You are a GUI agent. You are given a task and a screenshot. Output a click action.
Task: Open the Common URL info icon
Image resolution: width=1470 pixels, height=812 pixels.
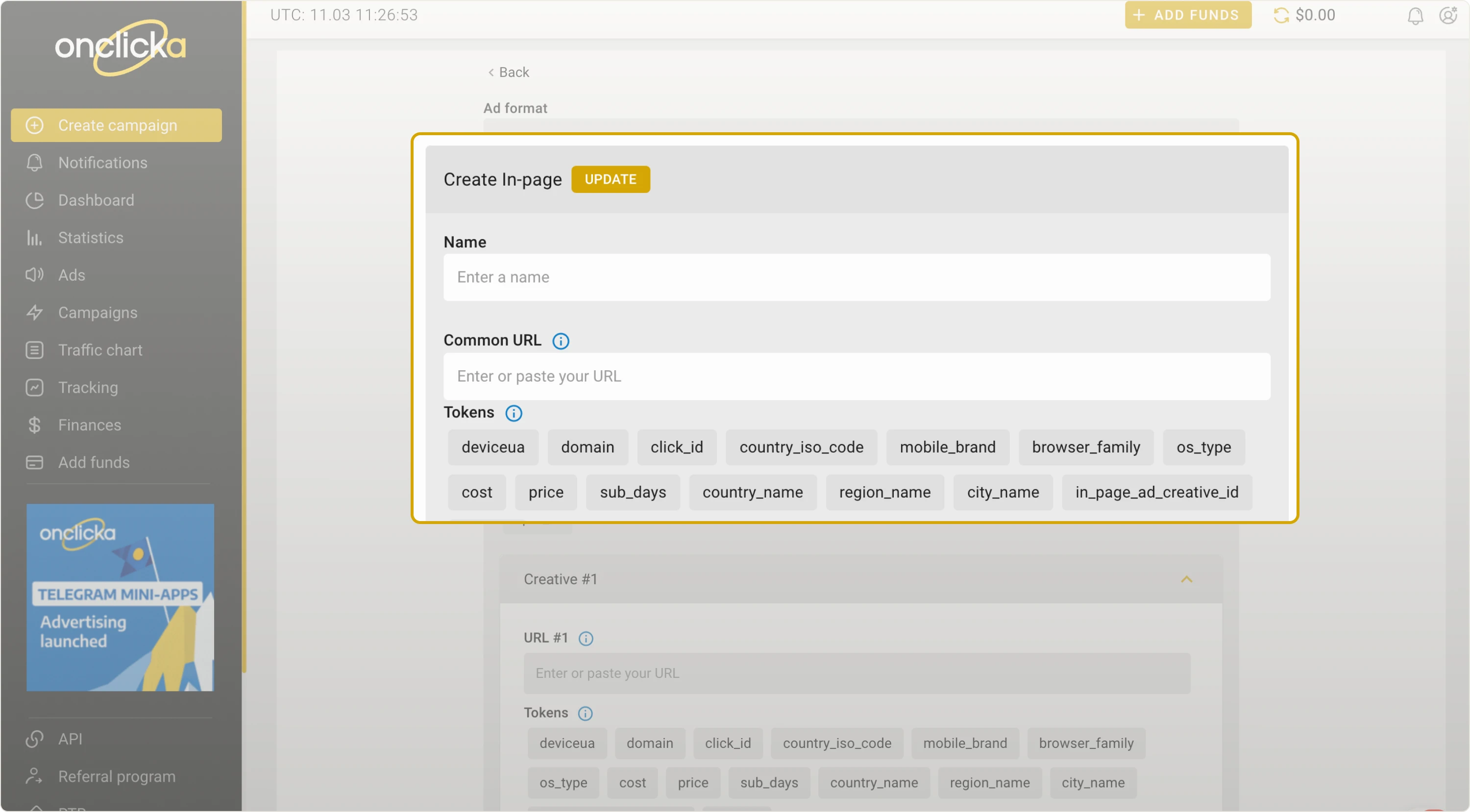561,340
